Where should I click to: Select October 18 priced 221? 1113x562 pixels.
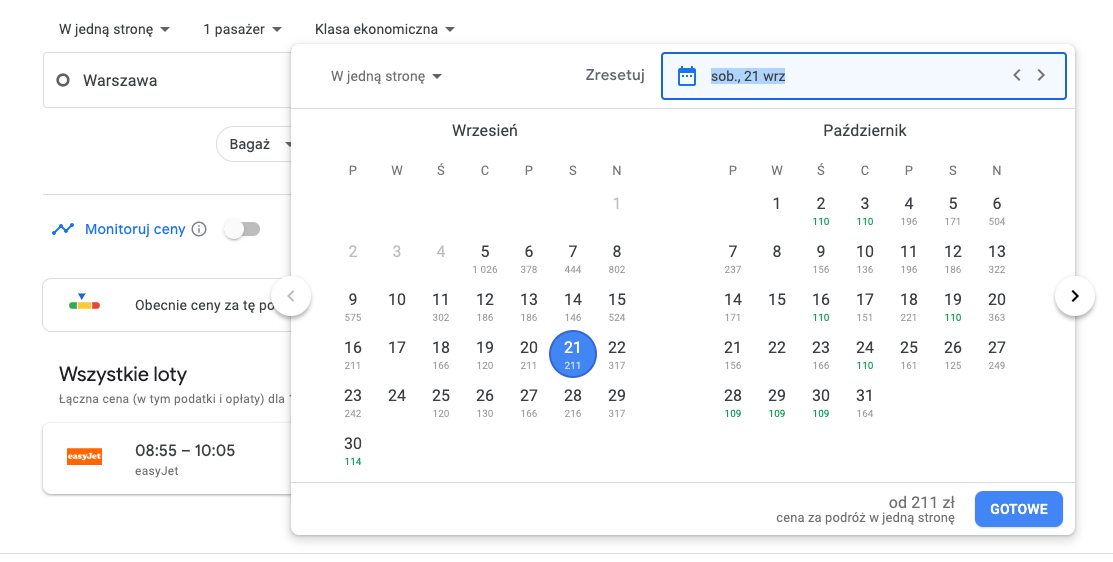[909, 307]
